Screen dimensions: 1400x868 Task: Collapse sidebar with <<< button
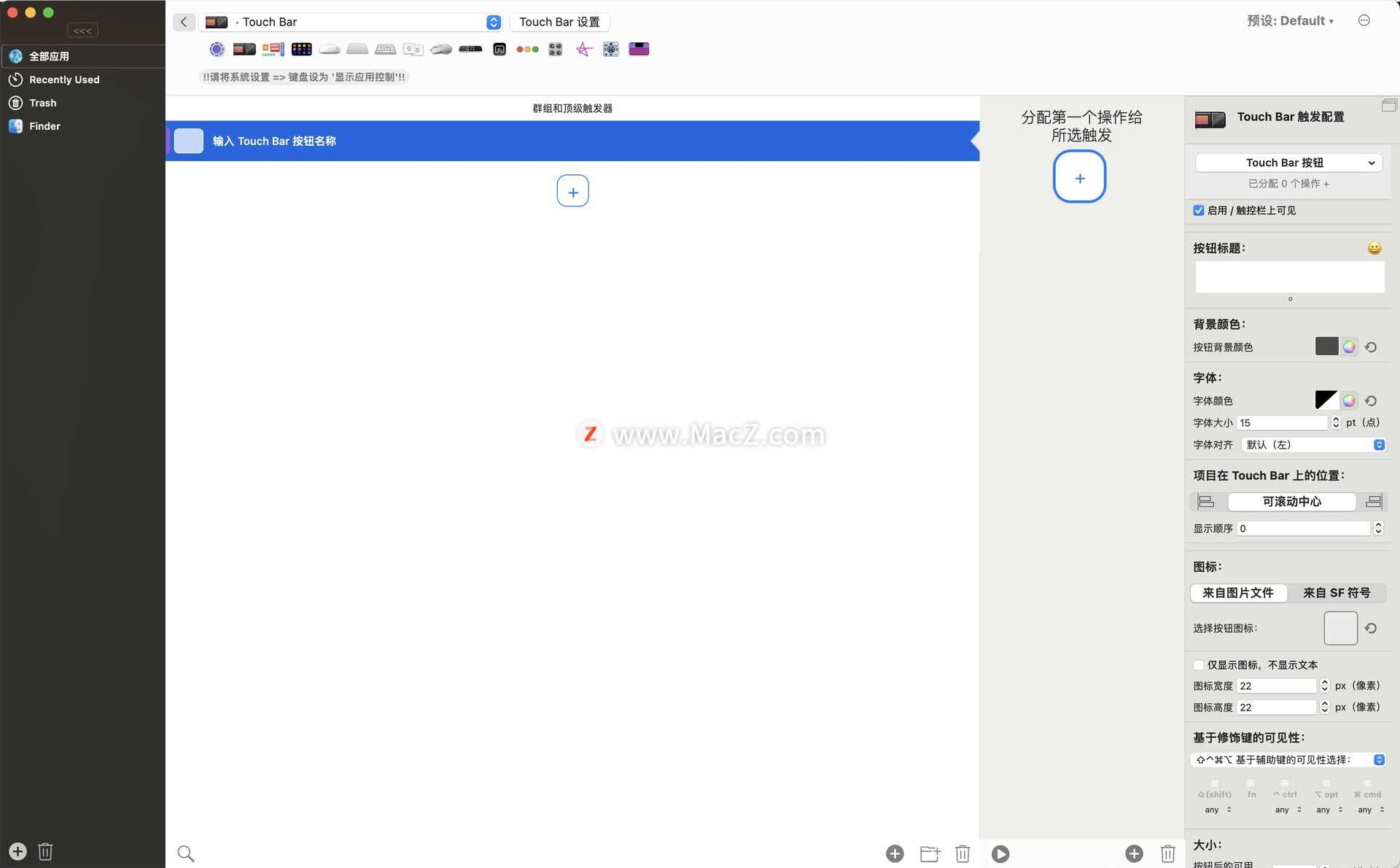point(82,31)
